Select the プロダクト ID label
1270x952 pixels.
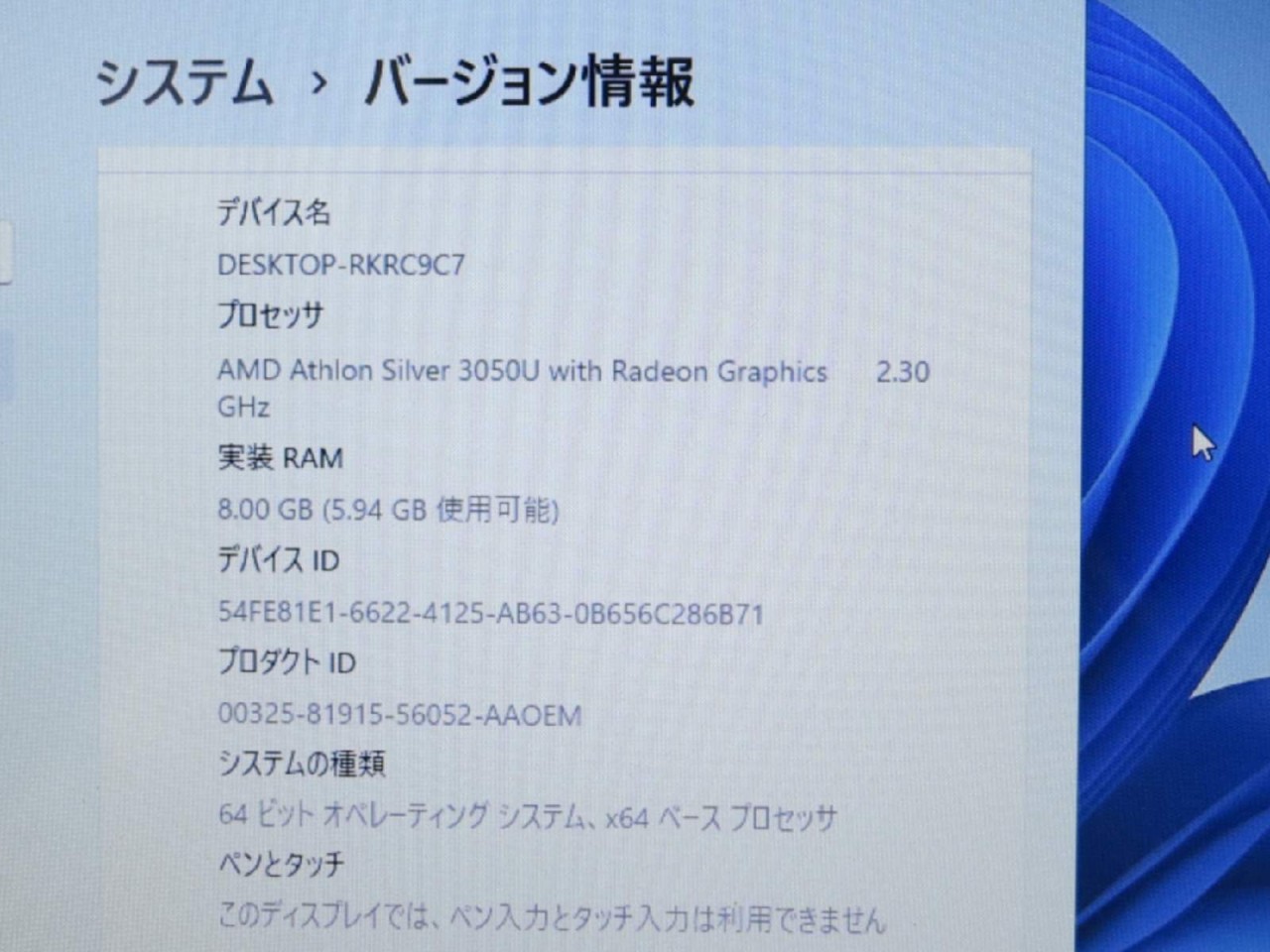(x=286, y=661)
